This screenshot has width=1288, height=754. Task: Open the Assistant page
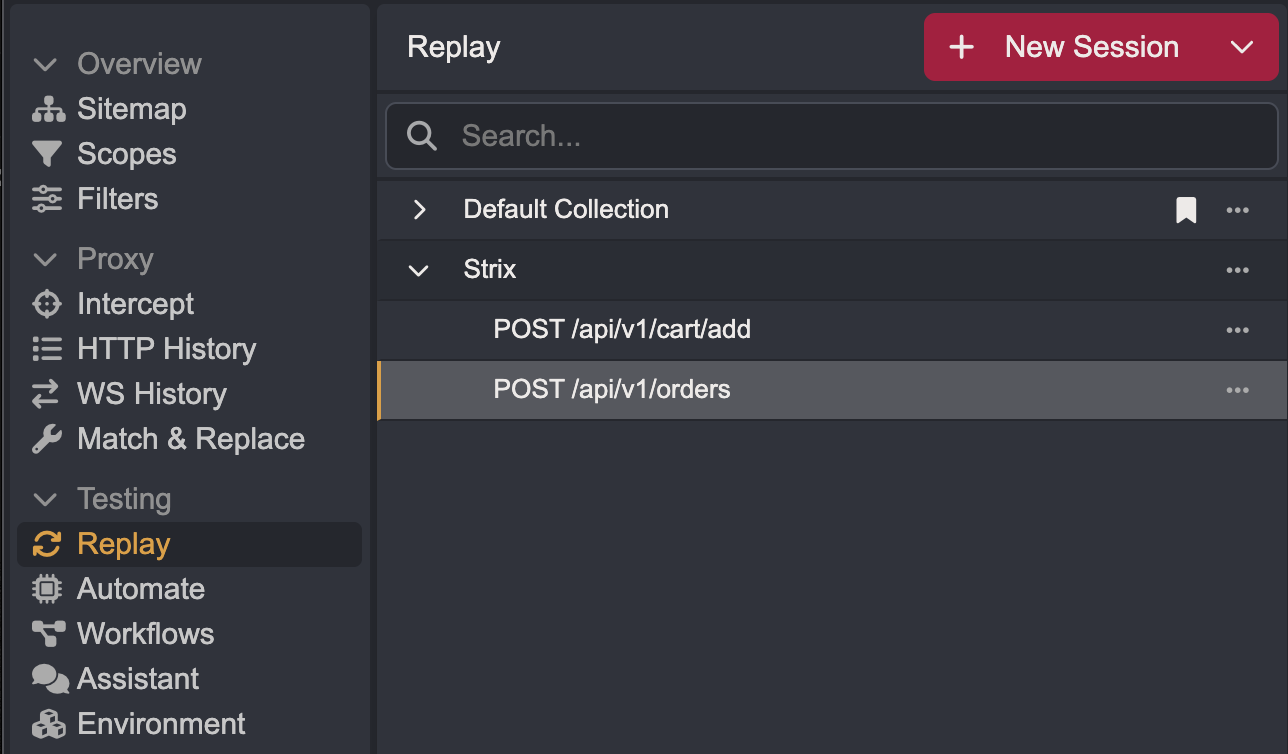pos(138,679)
